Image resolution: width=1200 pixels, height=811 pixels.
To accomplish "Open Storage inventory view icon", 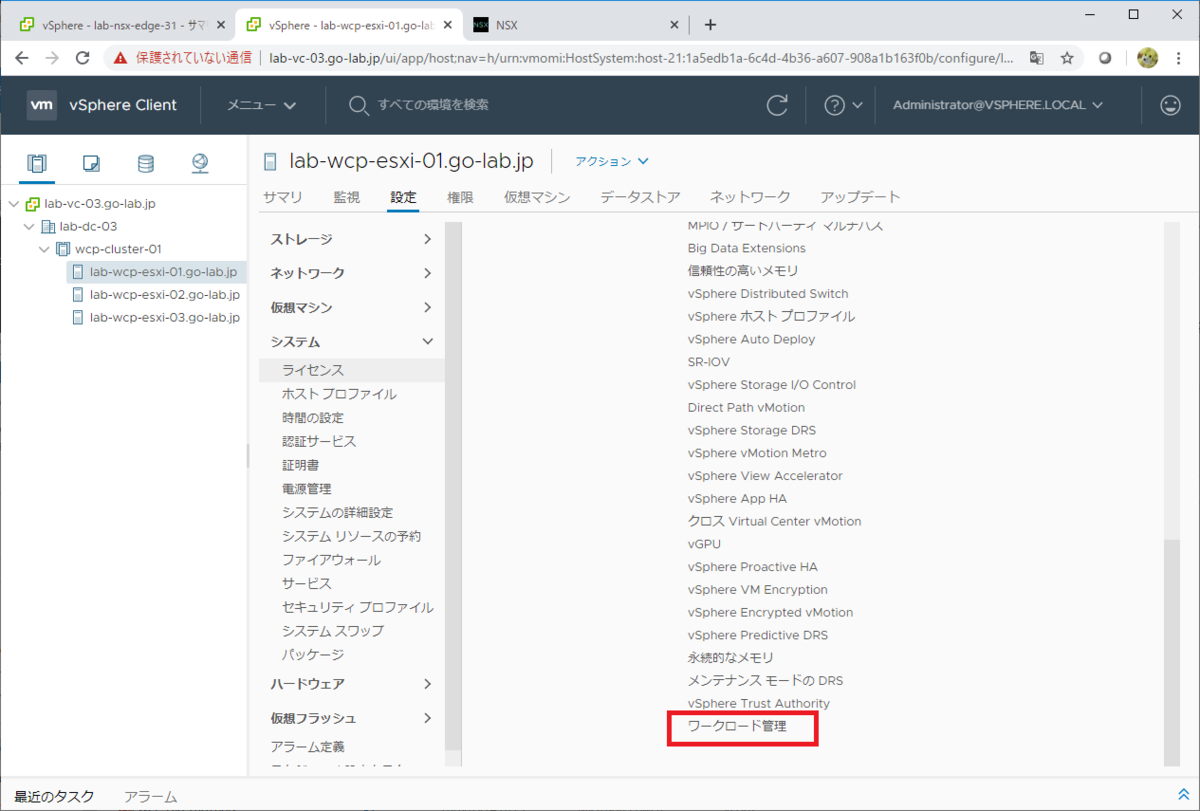I will click(x=146, y=163).
